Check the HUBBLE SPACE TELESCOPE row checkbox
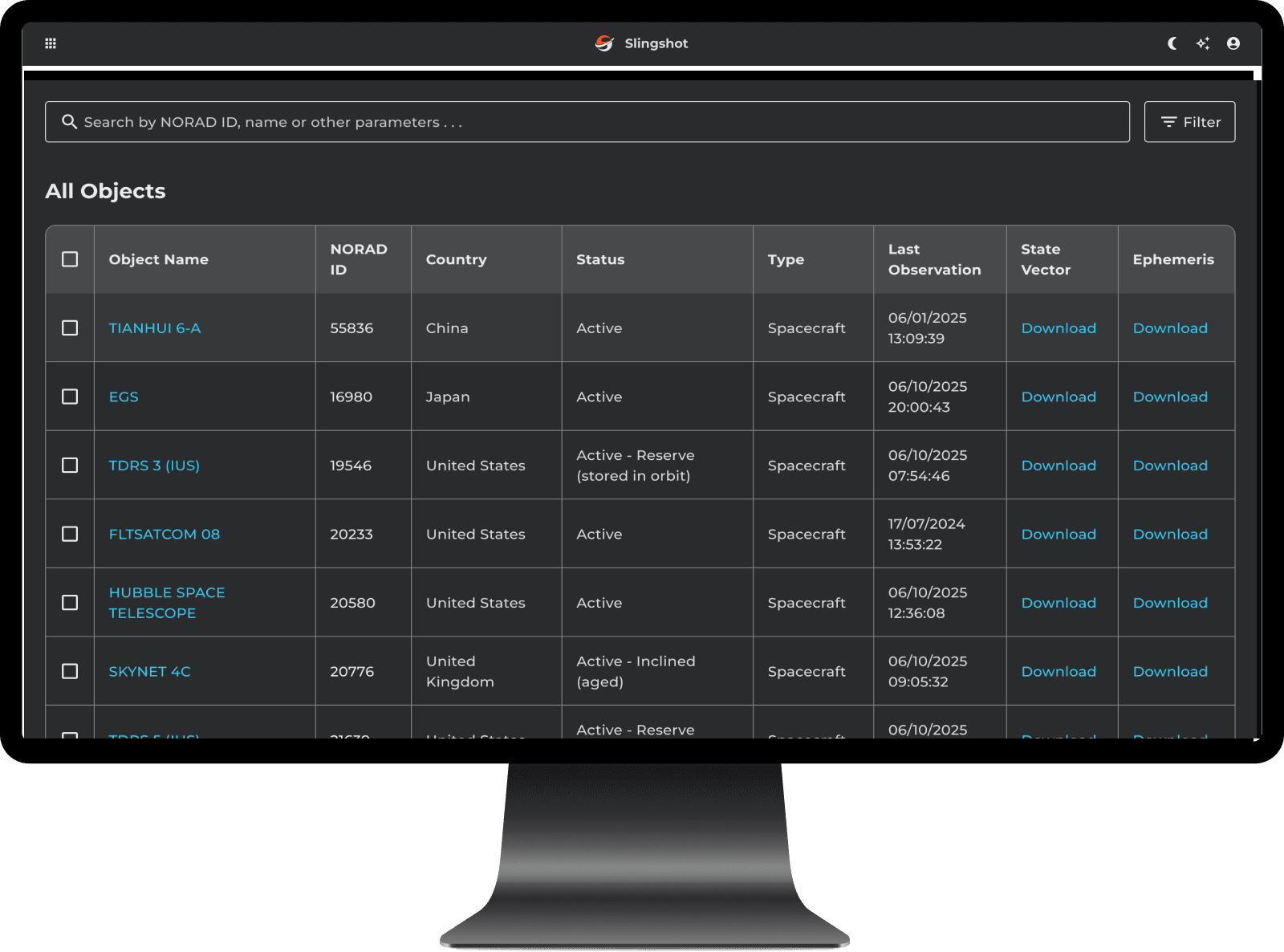This screenshot has width=1284, height=952. (x=70, y=603)
